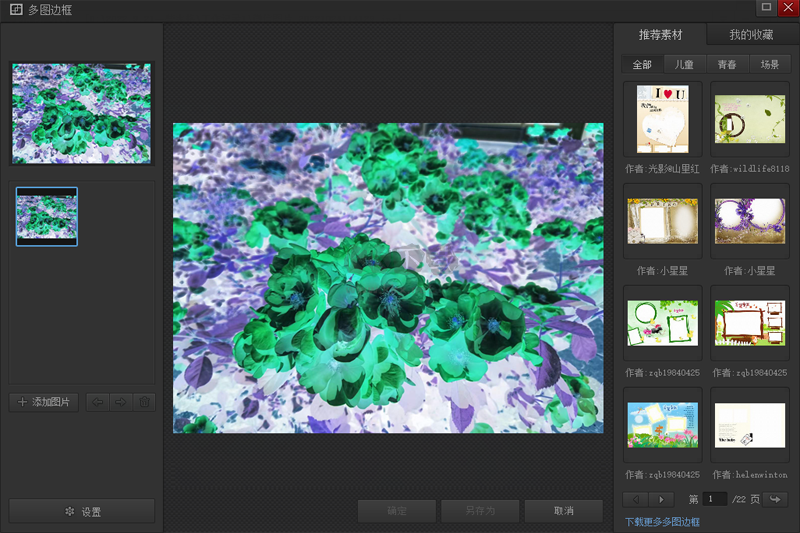Click the 取消 button
This screenshot has height=533, width=800.
(564, 511)
